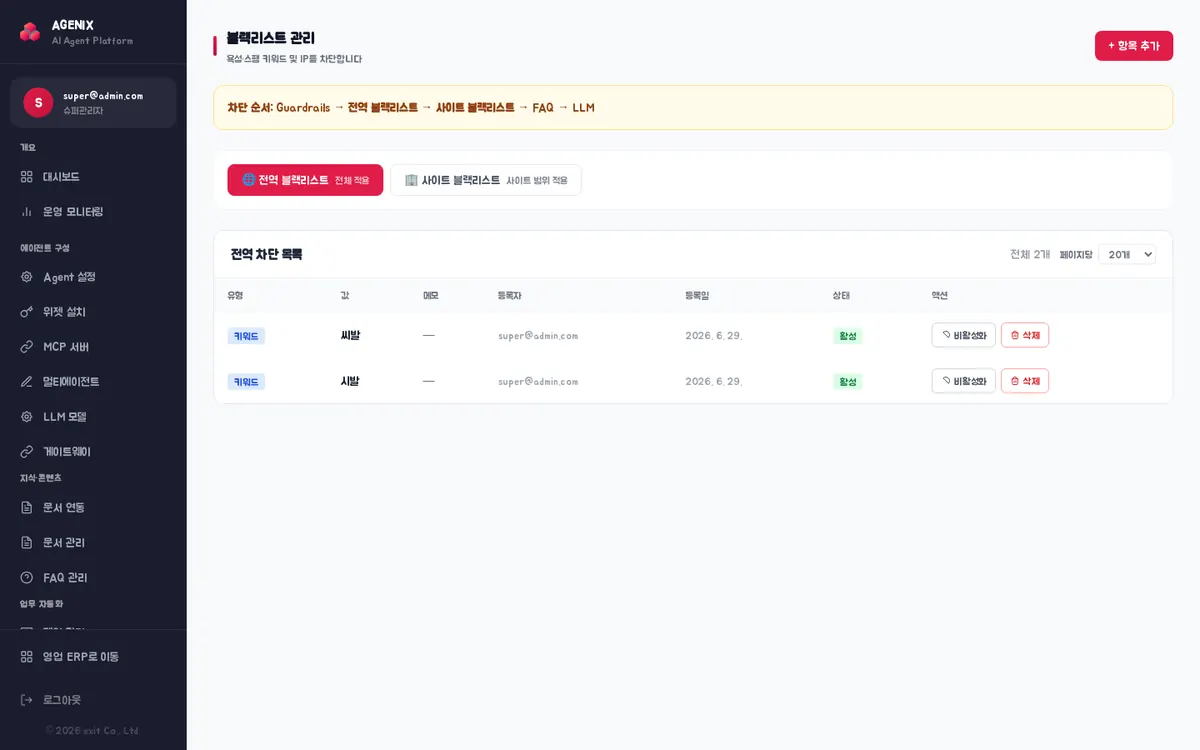The width and height of the screenshot is (1200, 750).
Task: Click the 영업 ERP로 이동 grid icon
Action: coord(27,657)
